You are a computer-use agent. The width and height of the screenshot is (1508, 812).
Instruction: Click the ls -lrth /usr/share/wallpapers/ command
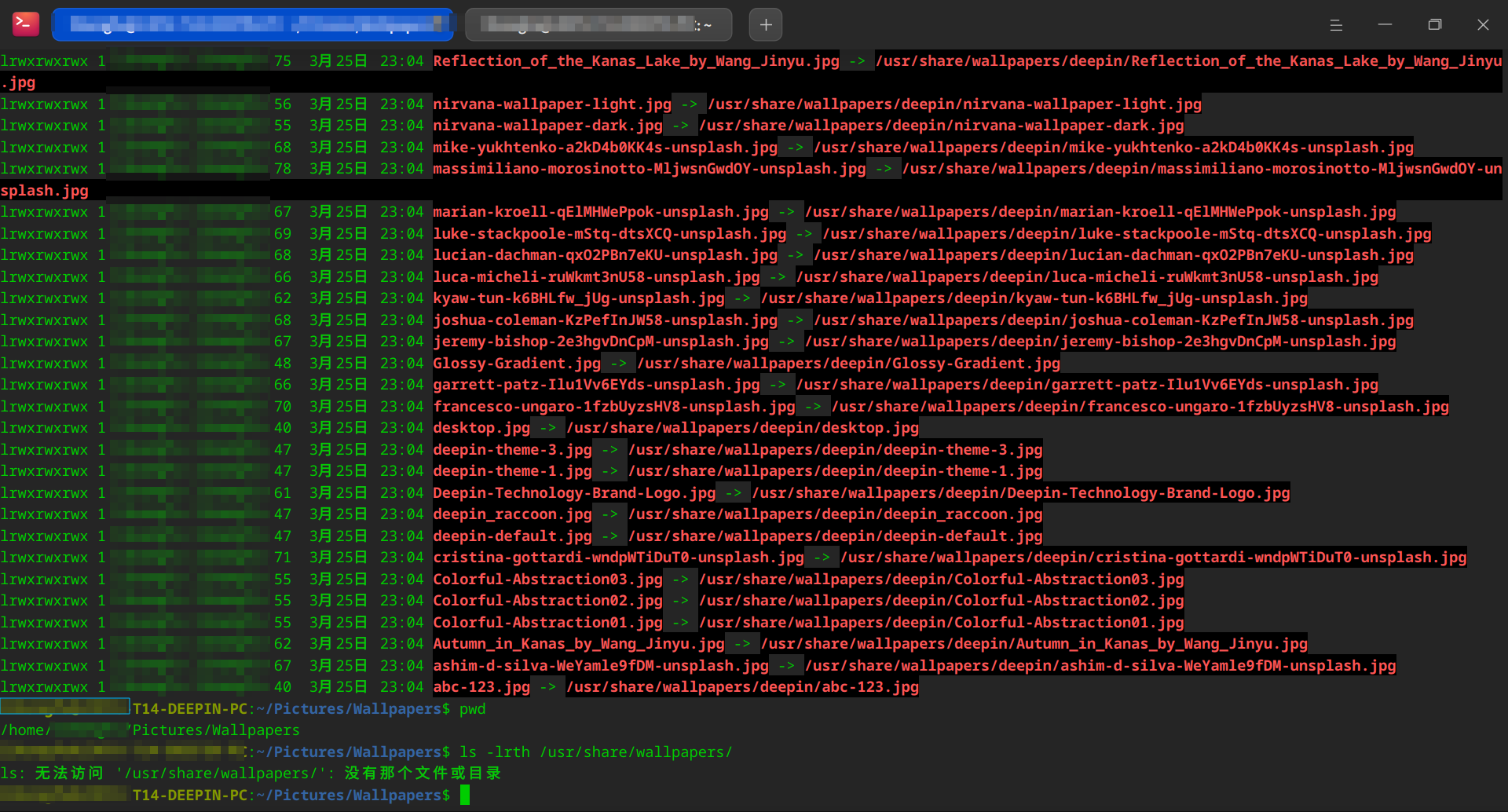(596, 752)
